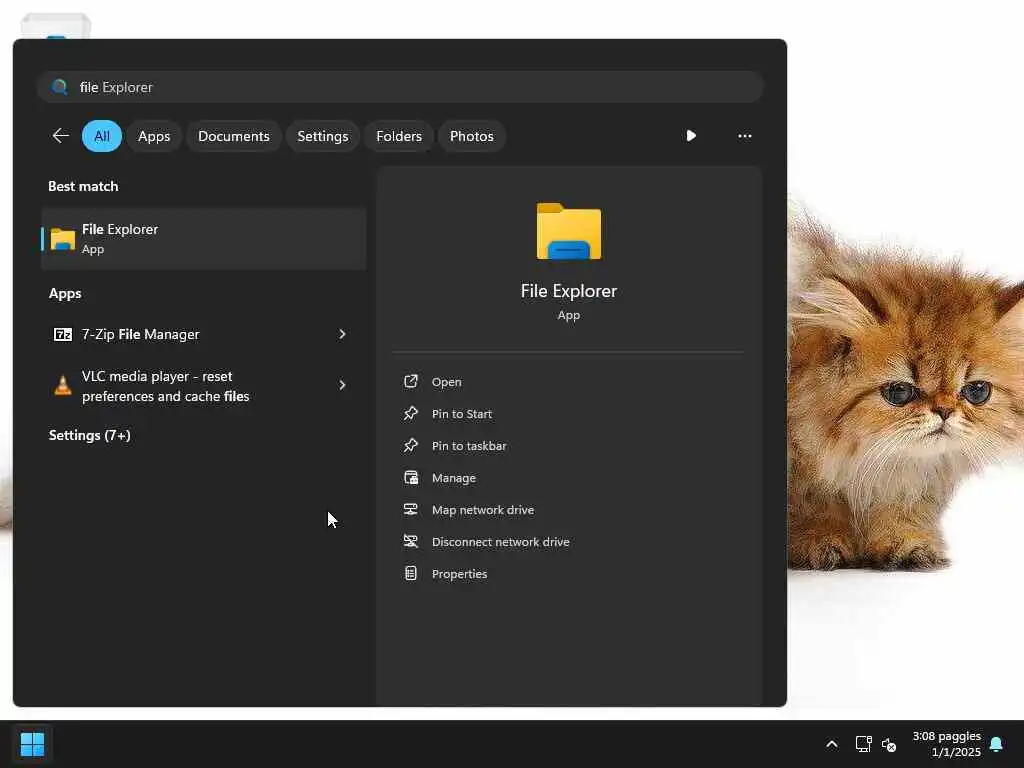Open the three-dots more options menu
1024x768 pixels.
tap(744, 136)
